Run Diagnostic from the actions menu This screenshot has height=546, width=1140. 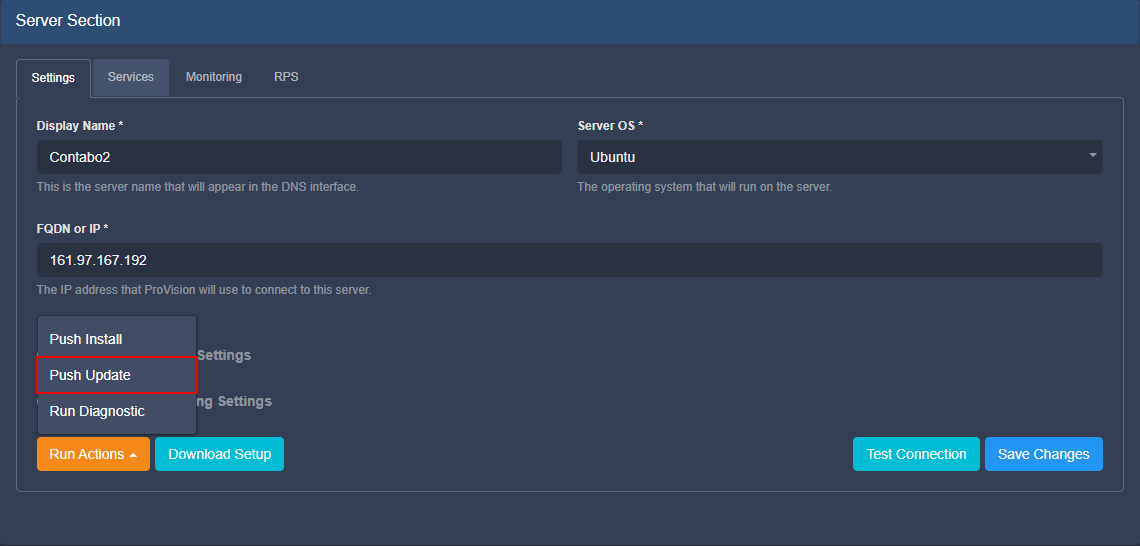point(97,411)
